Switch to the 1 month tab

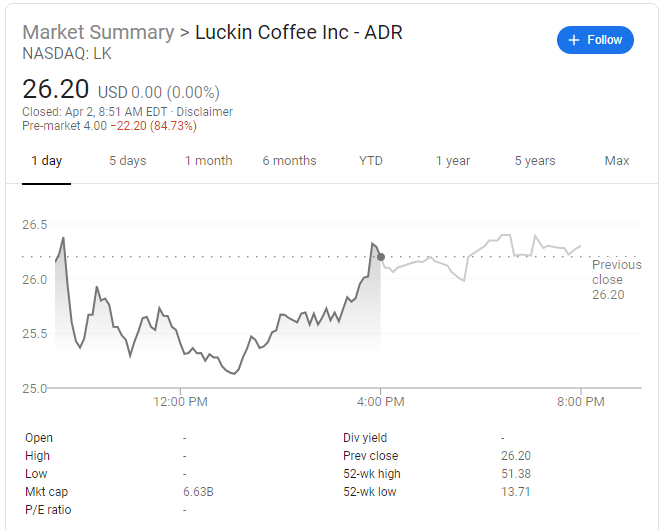click(x=208, y=161)
